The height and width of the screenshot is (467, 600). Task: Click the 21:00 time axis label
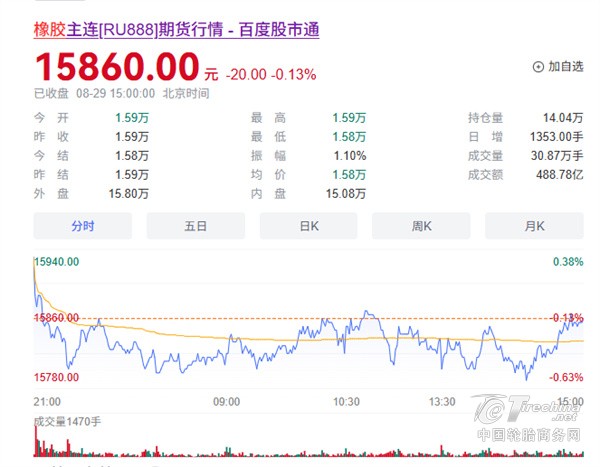[x=47, y=402]
